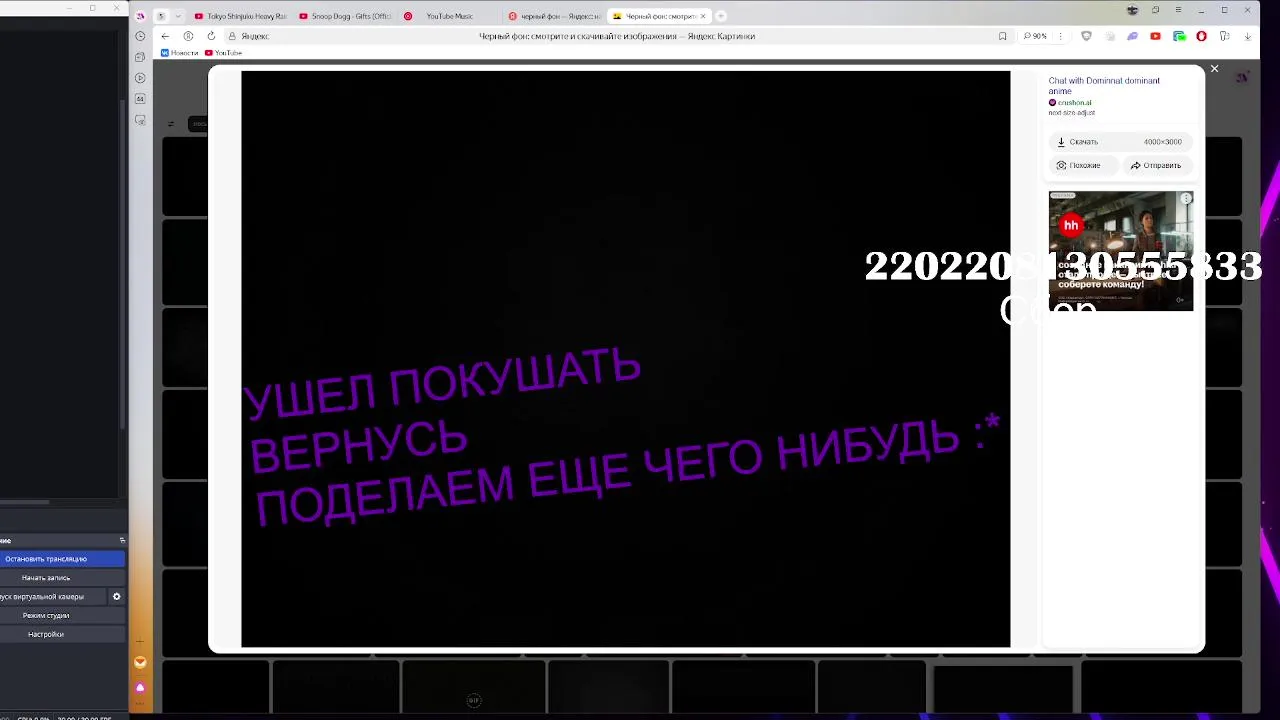The width and height of the screenshot is (1280, 720).
Task: Switch to Tokyo Shinjuku Heavy Rain tab
Action: pos(240,16)
